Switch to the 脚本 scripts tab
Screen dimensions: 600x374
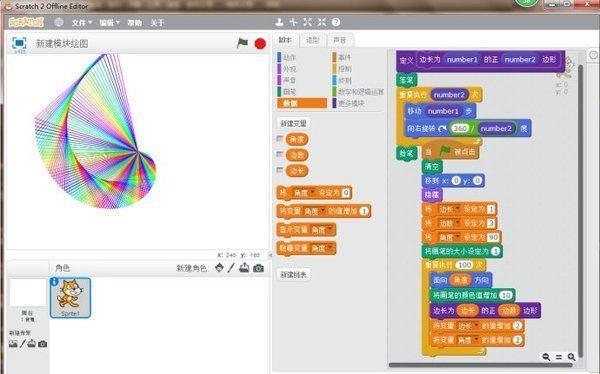tap(285, 40)
